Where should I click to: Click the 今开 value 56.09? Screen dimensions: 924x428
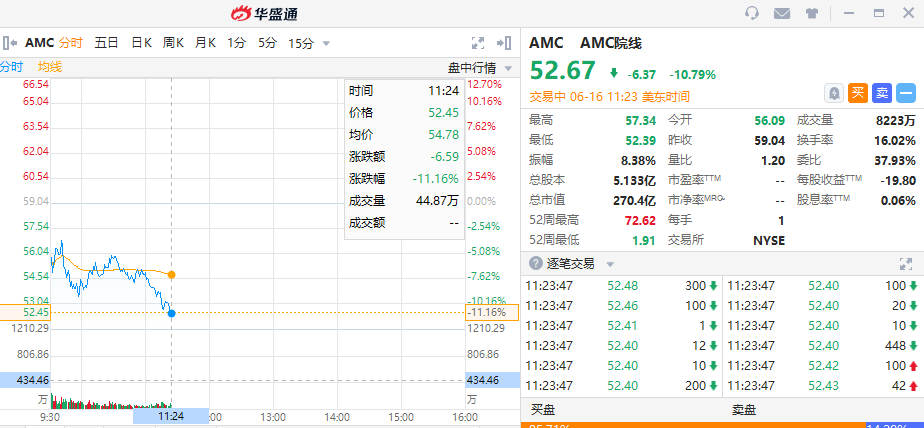770,121
